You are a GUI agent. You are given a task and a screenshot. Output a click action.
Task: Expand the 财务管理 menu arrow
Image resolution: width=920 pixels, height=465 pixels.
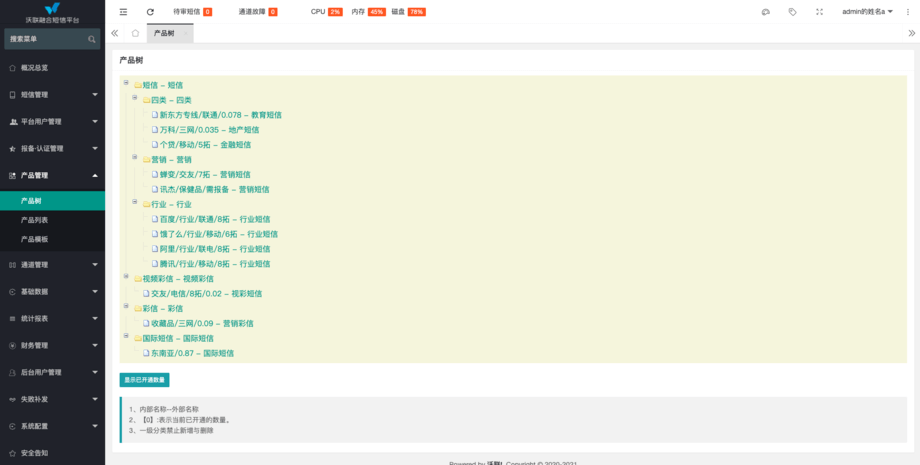coord(95,345)
